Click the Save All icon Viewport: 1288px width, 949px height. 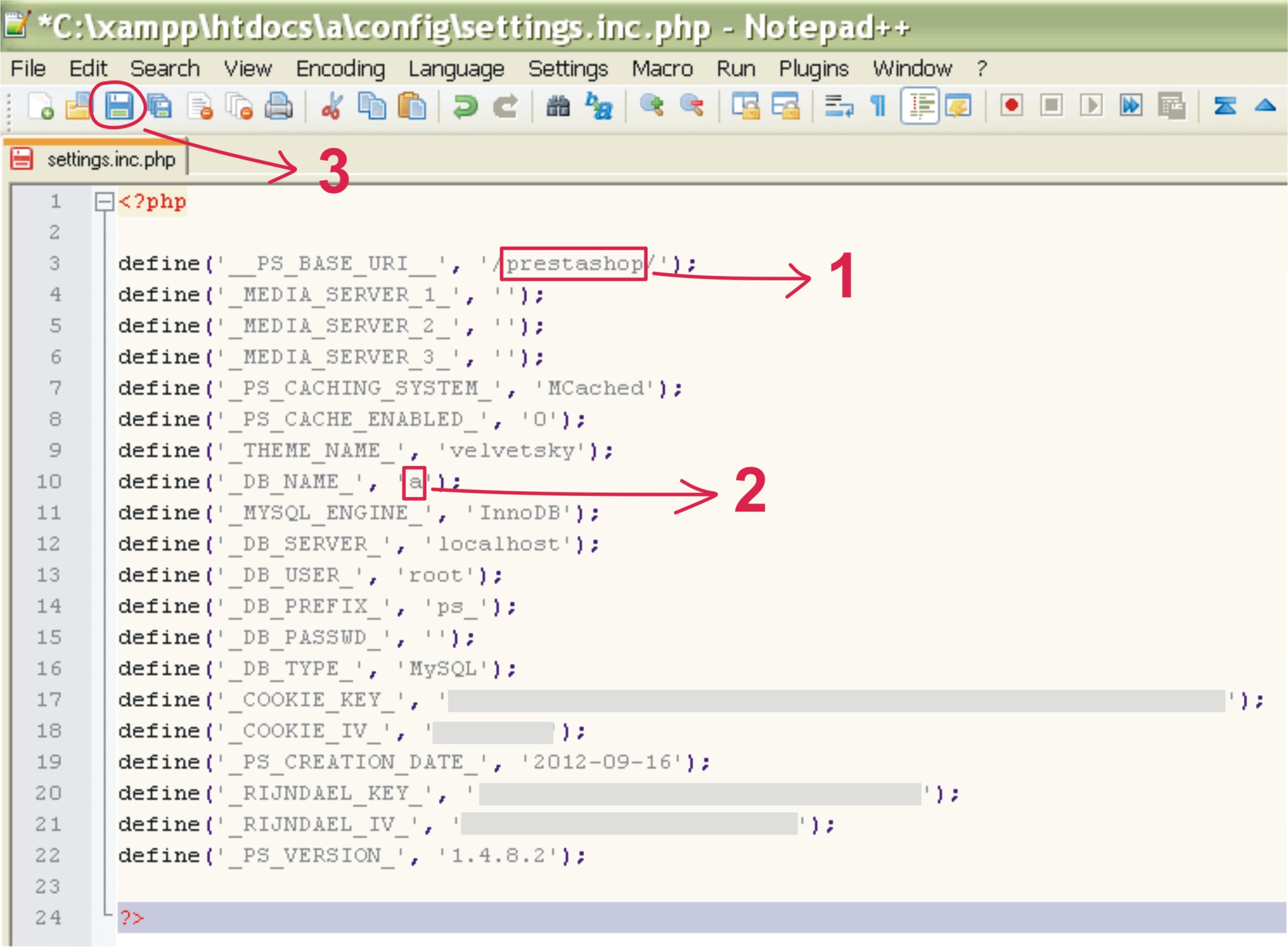point(159,107)
